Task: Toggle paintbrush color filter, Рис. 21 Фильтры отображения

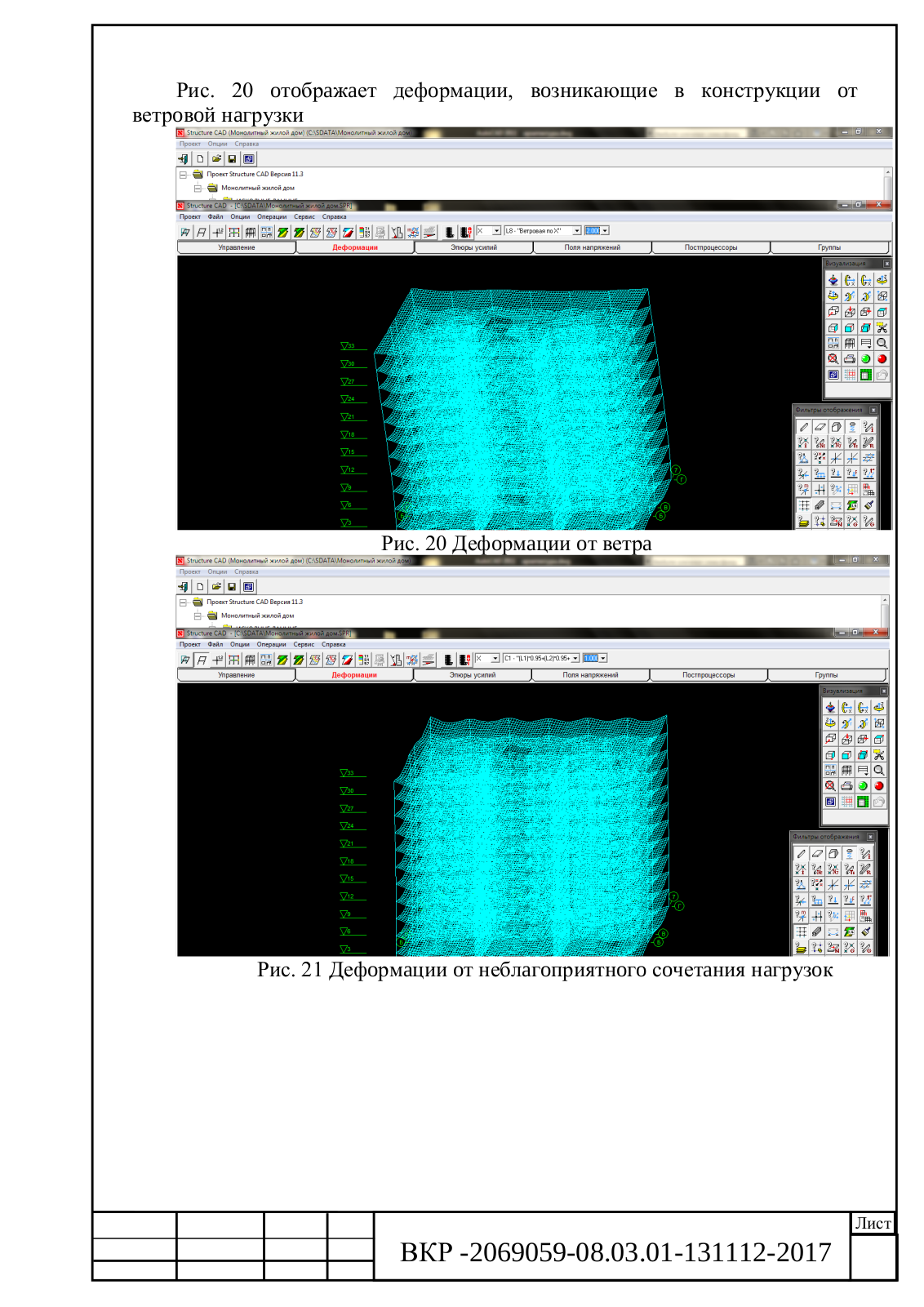Action: [x=865, y=931]
